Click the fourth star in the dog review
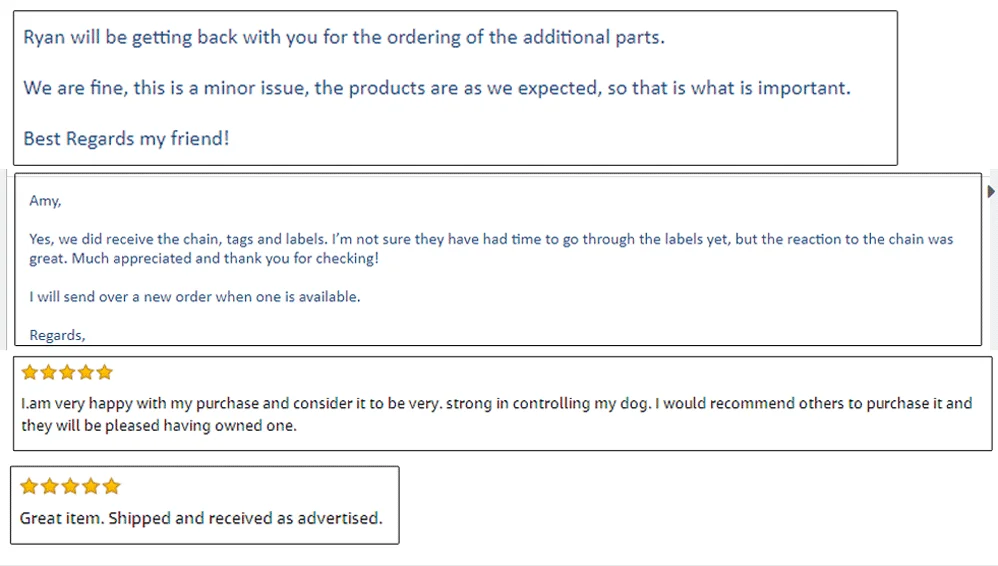This screenshot has height=566, width=998. pyautogui.click(x=86, y=373)
